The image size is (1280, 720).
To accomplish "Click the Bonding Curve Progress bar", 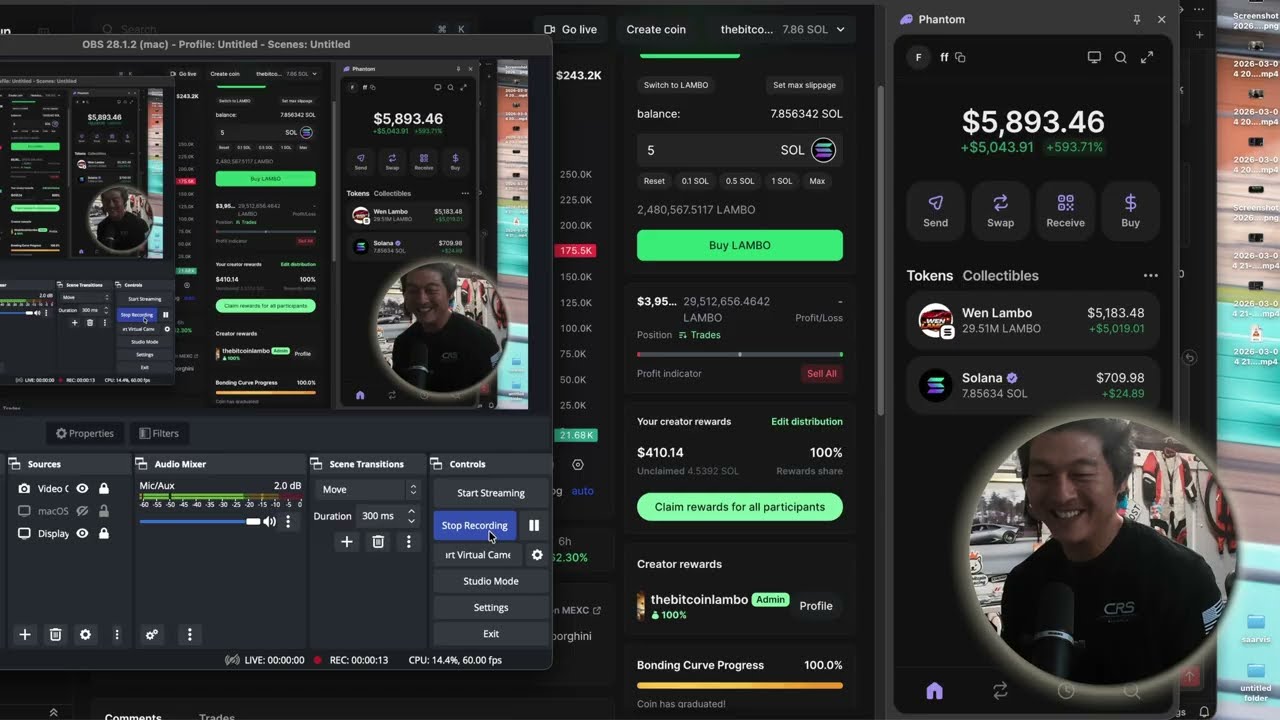I will point(740,685).
